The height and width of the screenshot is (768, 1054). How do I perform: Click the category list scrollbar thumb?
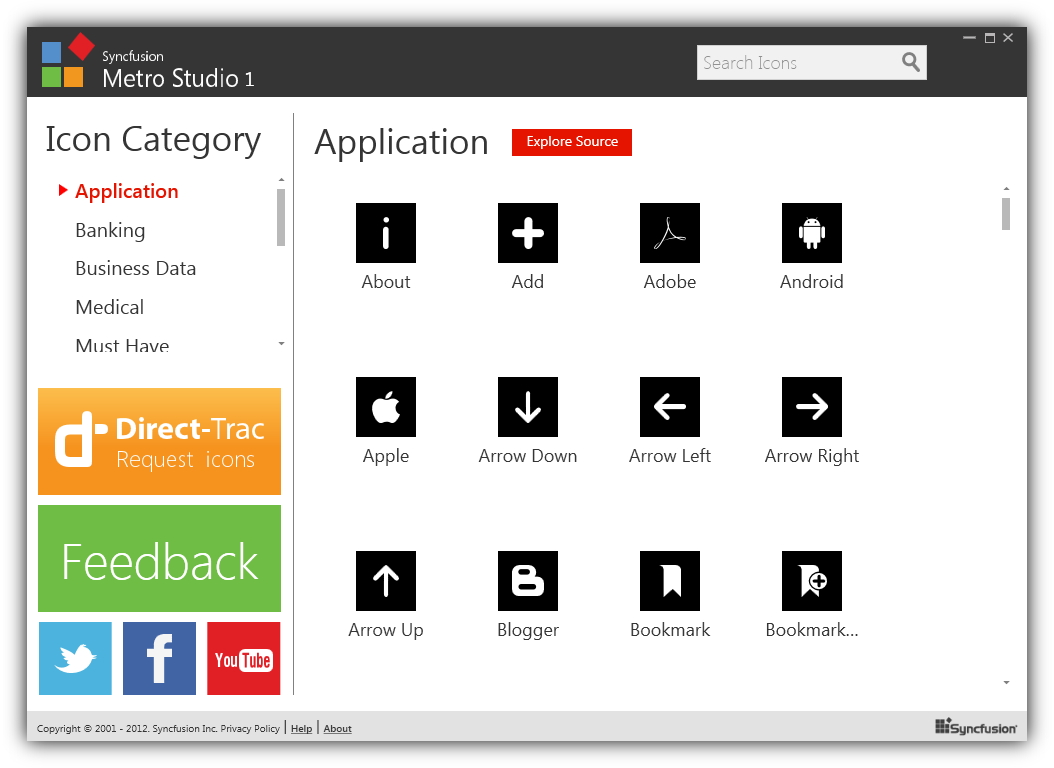281,218
